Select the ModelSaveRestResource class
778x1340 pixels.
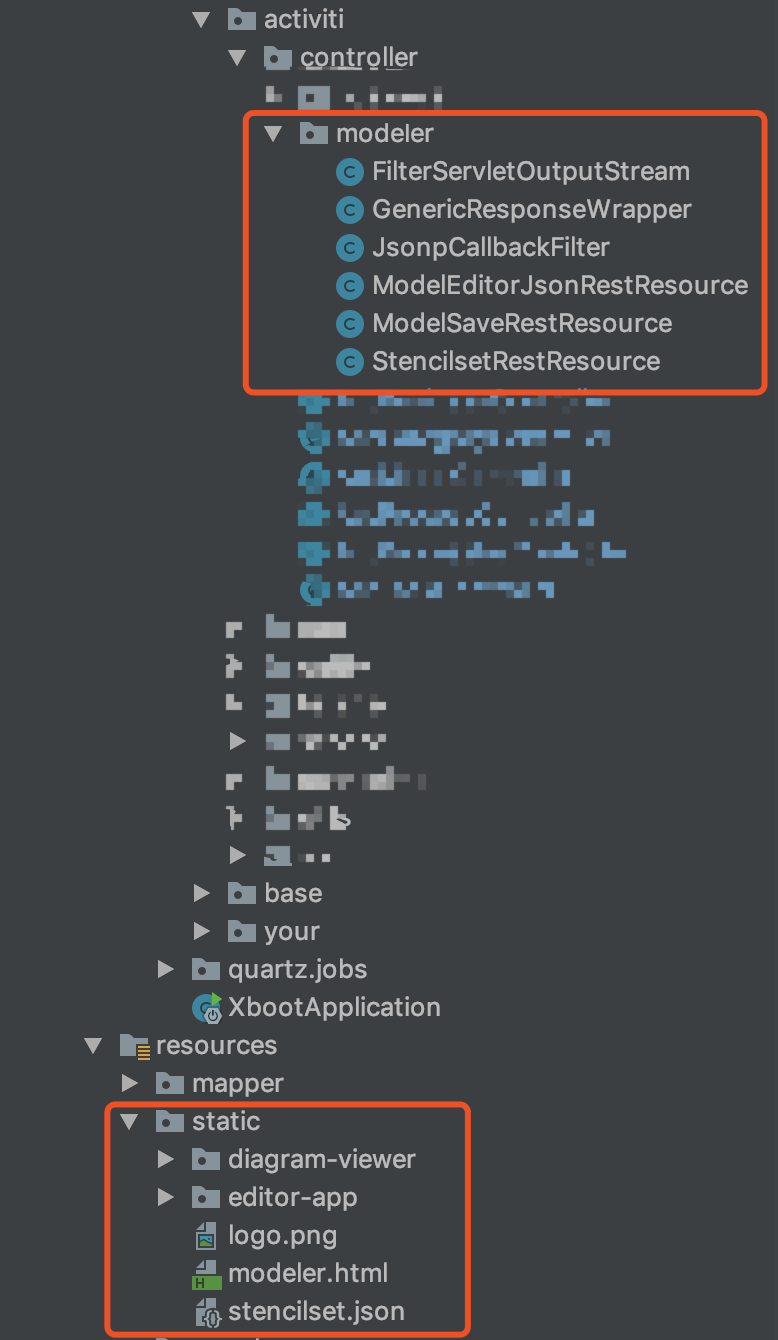pos(522,323)
